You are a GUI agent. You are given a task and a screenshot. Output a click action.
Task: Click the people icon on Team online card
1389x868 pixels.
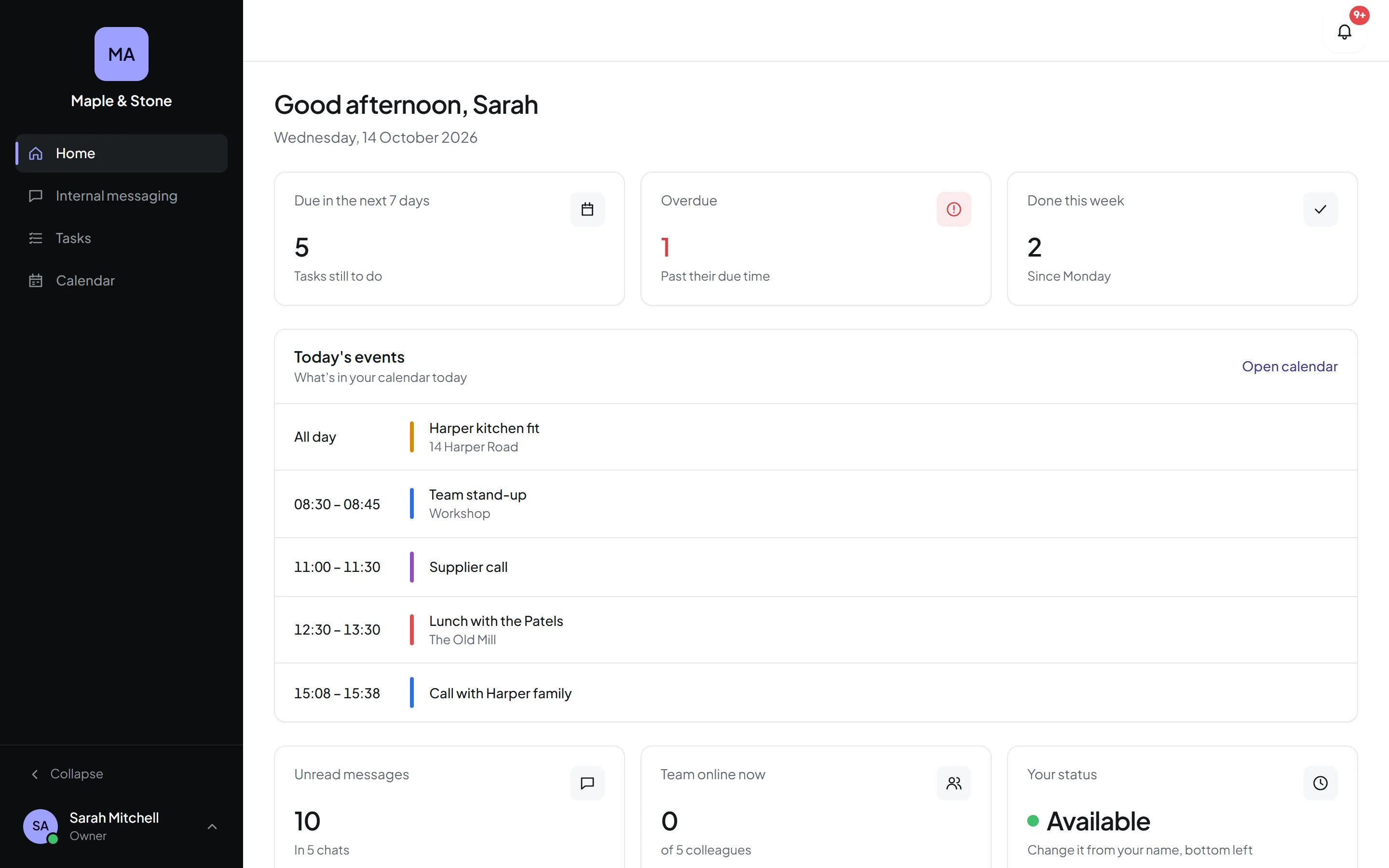(953, 783)
